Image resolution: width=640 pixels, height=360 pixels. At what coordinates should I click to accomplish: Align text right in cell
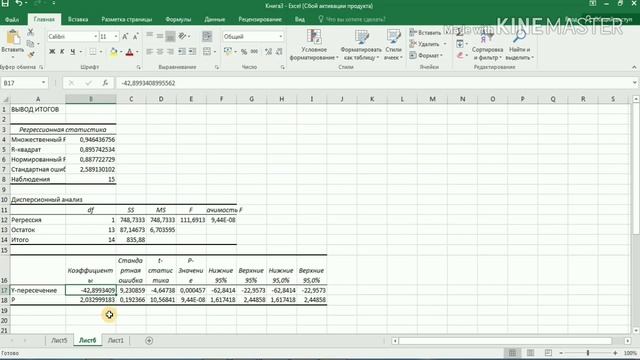[170, 52]
